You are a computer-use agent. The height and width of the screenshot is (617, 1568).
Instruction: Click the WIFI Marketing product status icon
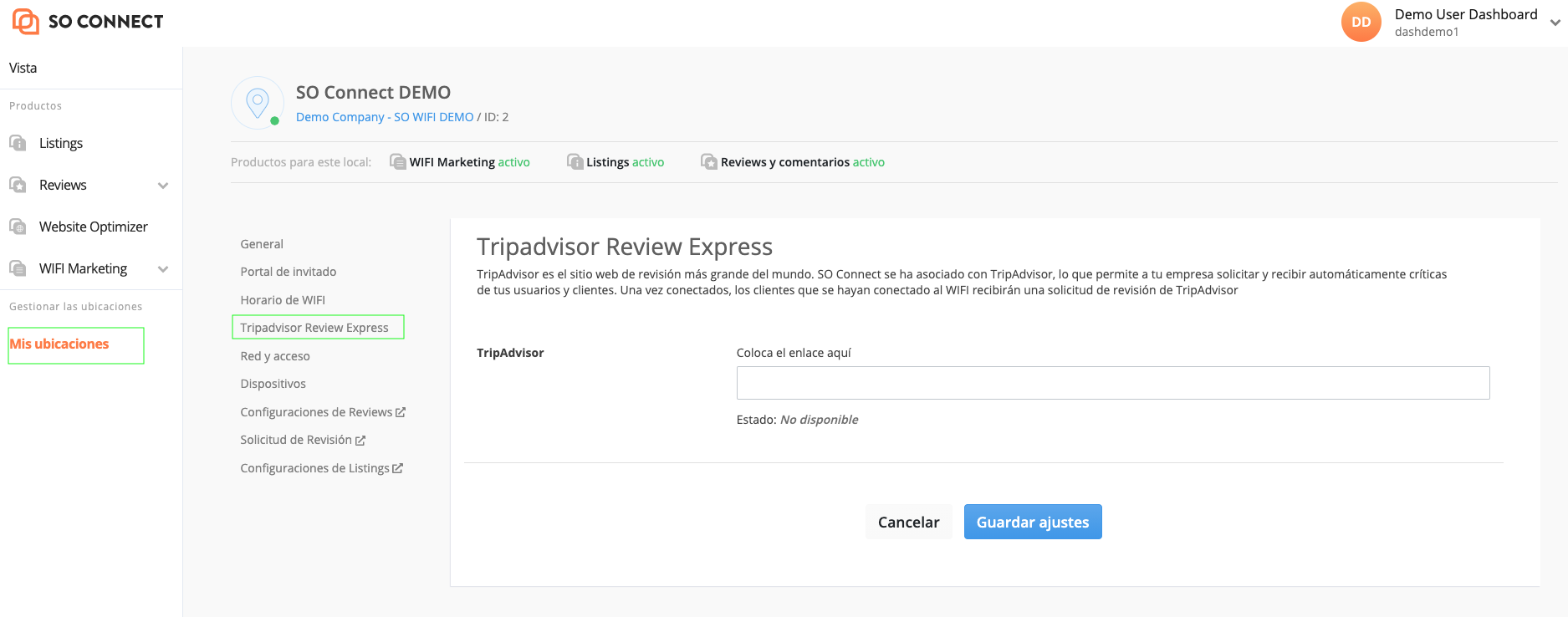(x=398, y=161)
